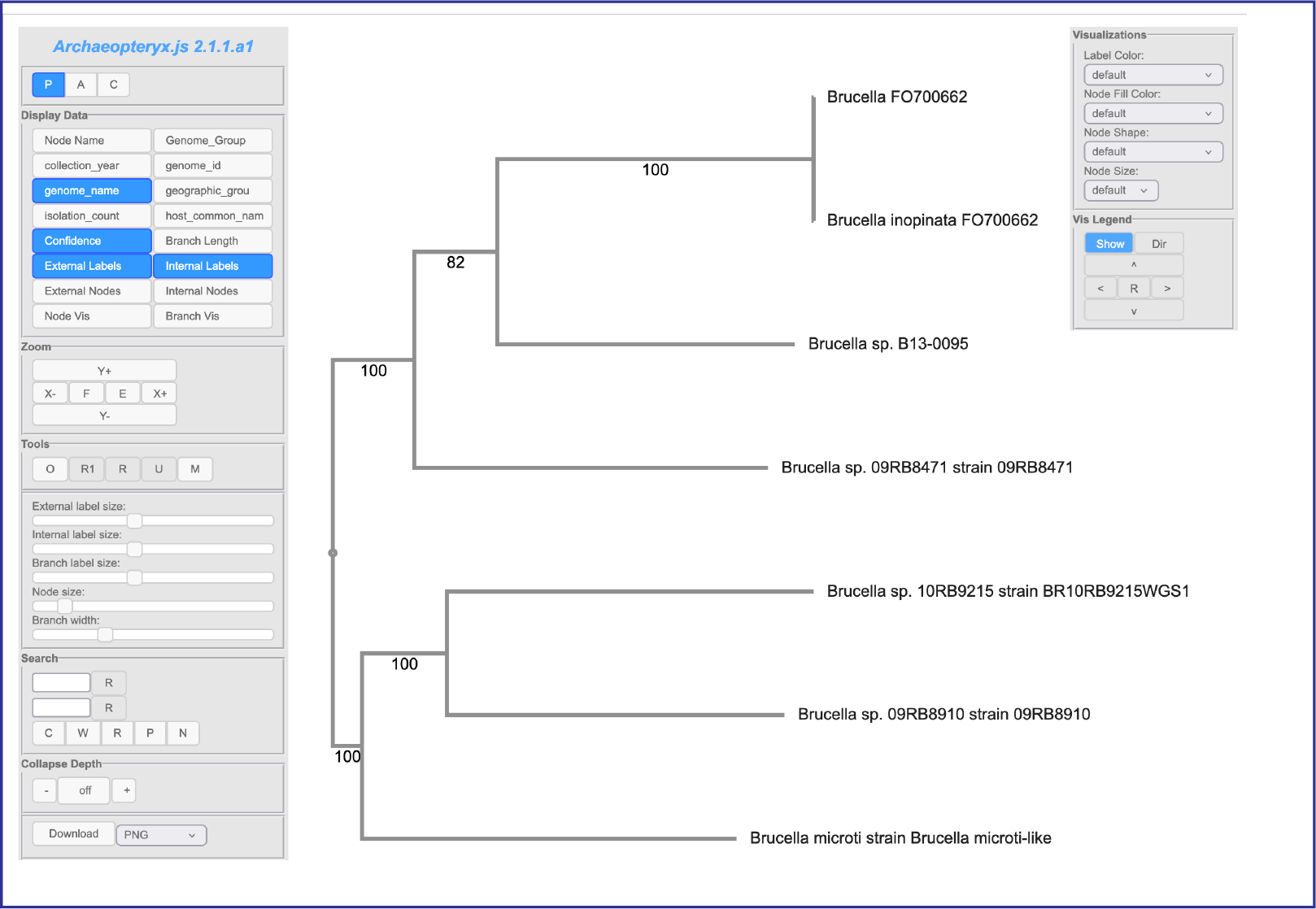Select the C tree layout tab
This screenshot has height=909, width=1316.
click(114, 85)
